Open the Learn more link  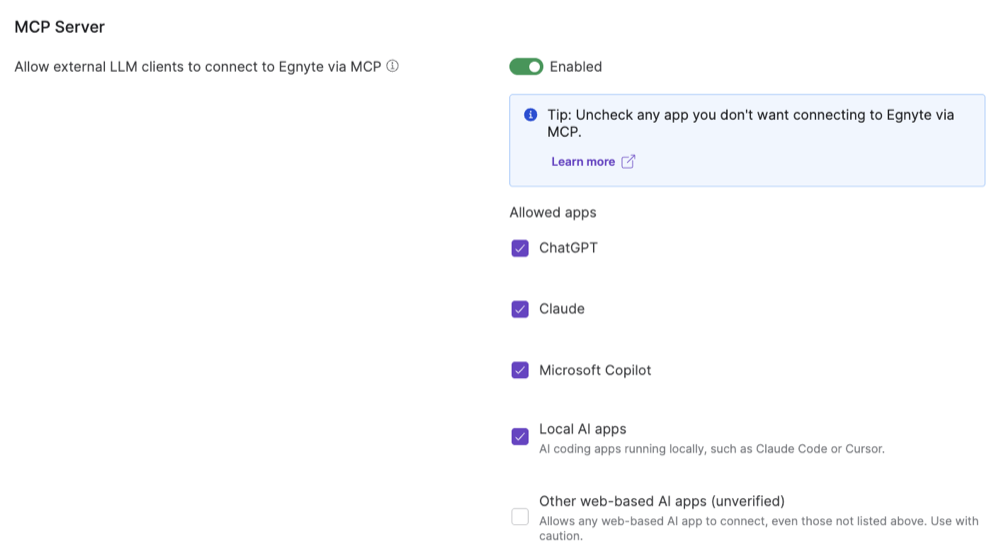click(x=583, y=162)
